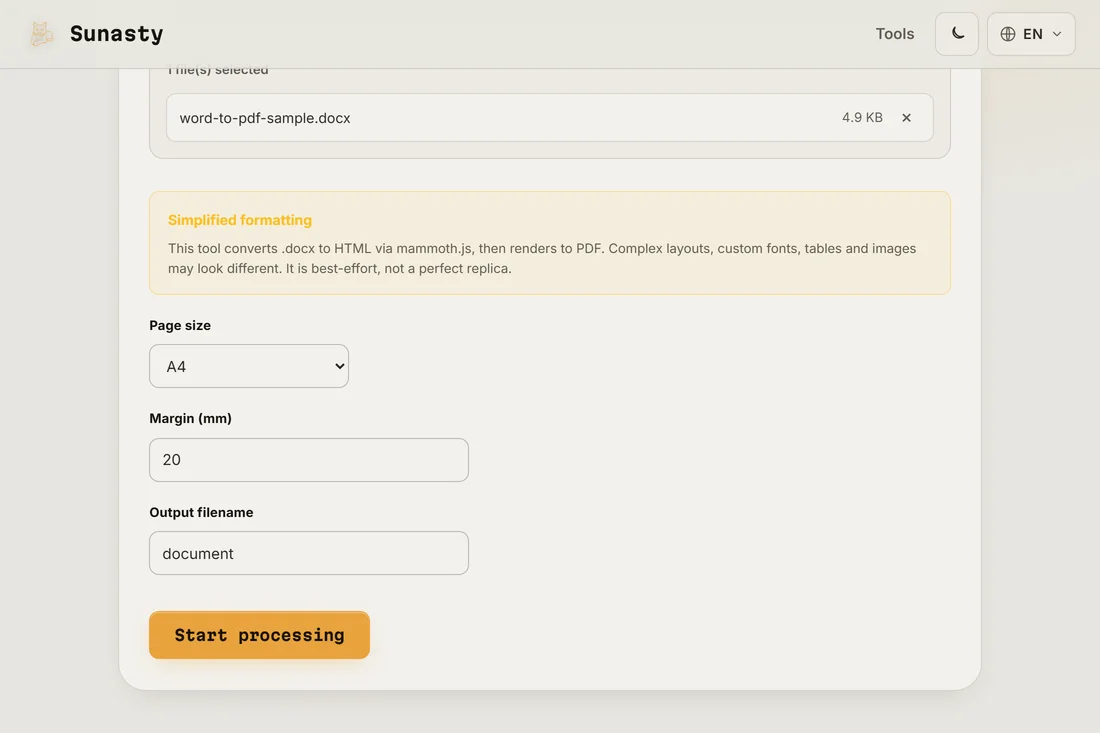Focus the Margin (mm) input field
Screen dimensions: 1100x733
[309, 460]
